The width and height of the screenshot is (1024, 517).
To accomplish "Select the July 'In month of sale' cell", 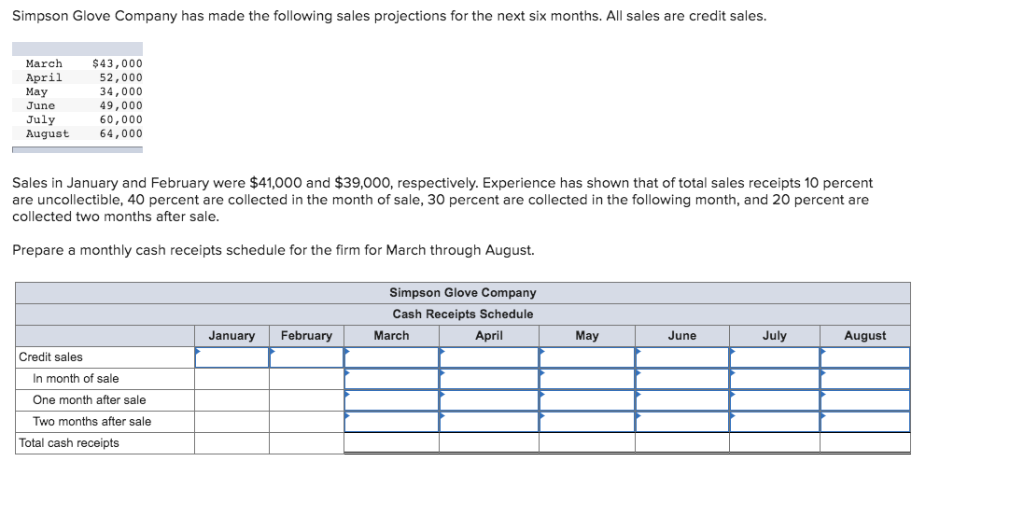I will pyautogui.click(x=774, y=379).
